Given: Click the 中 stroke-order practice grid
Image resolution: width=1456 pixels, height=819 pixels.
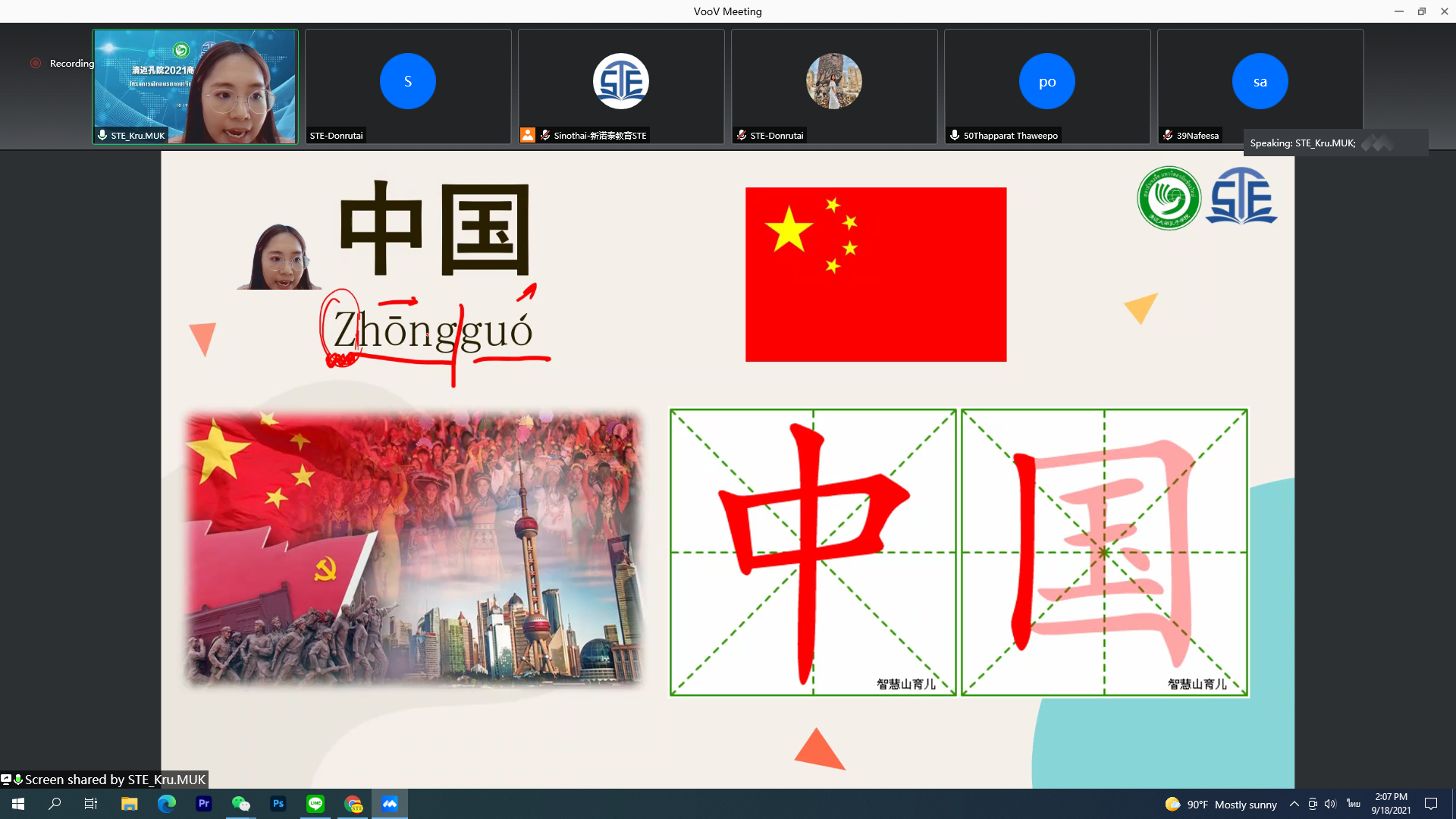Looking at the screenshot, I should tap(813, 553).
